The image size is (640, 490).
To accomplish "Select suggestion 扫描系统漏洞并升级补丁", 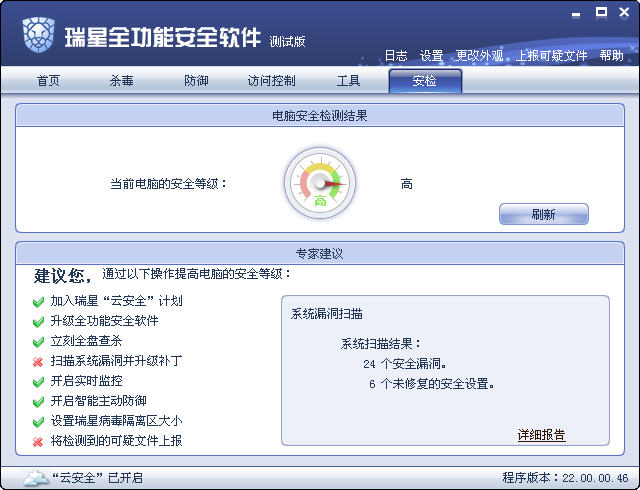I will click(x=116, y=361).
